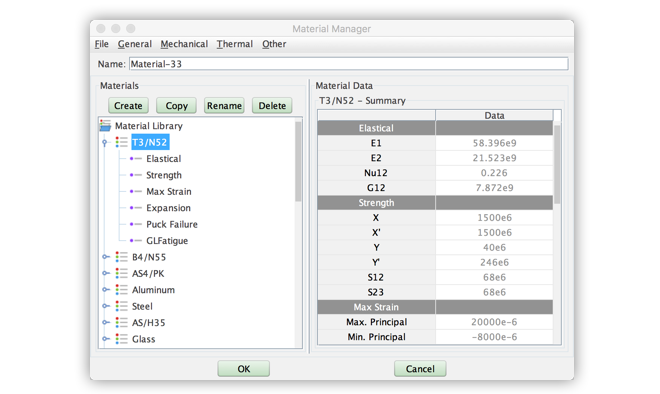The image size is (660, 394).
Task: Click the Max. Principal value 20000e-6
Action: pyautogui.click(x=494, y=322)
